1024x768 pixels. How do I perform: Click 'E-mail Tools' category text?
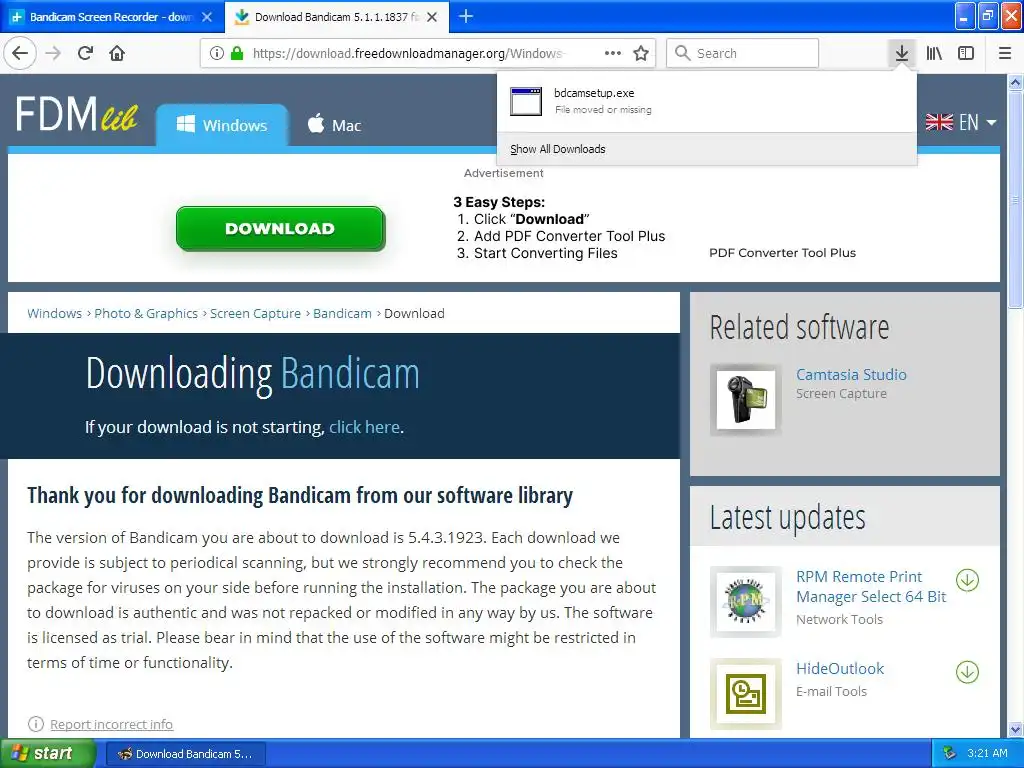(x=831, y=692)
